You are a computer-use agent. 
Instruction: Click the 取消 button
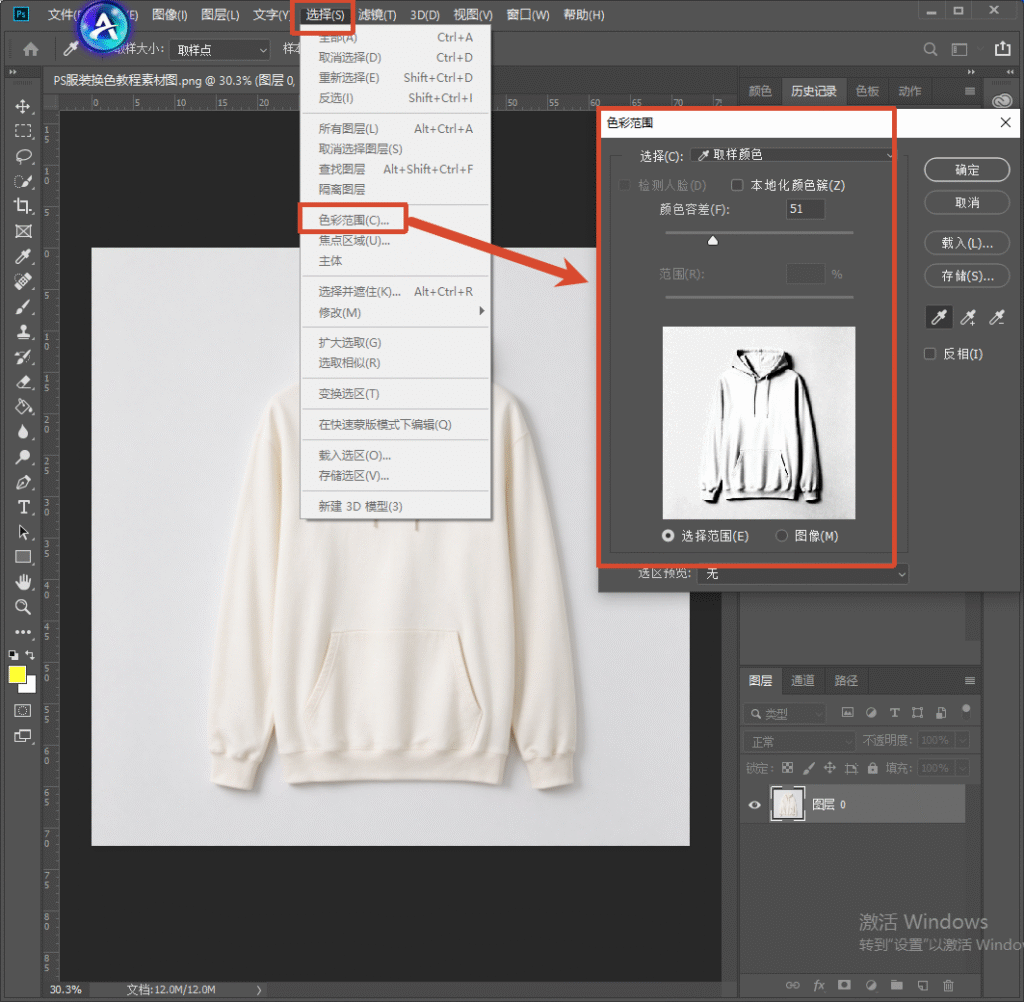(967, 202)
